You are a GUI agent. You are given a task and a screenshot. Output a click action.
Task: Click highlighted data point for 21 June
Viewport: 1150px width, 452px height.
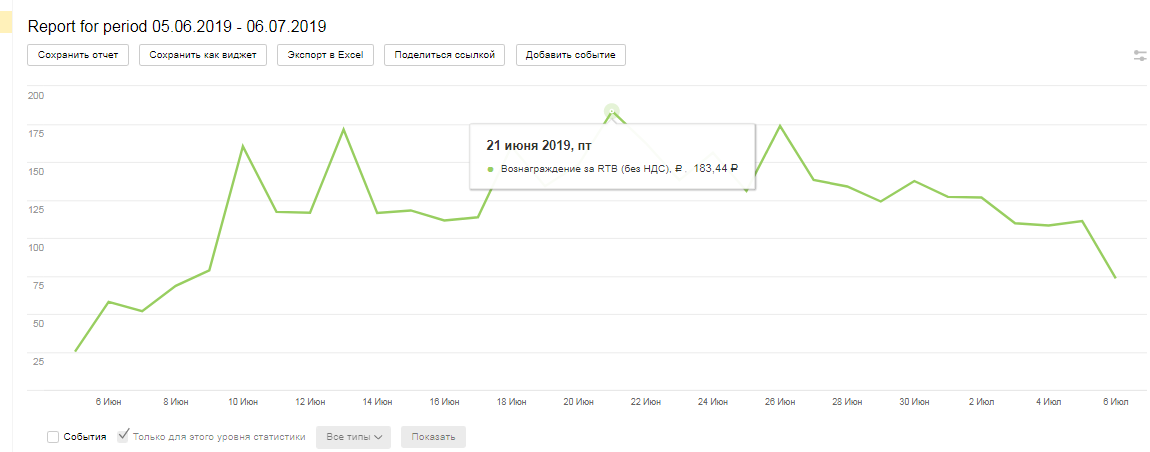[x=611, y=112]
